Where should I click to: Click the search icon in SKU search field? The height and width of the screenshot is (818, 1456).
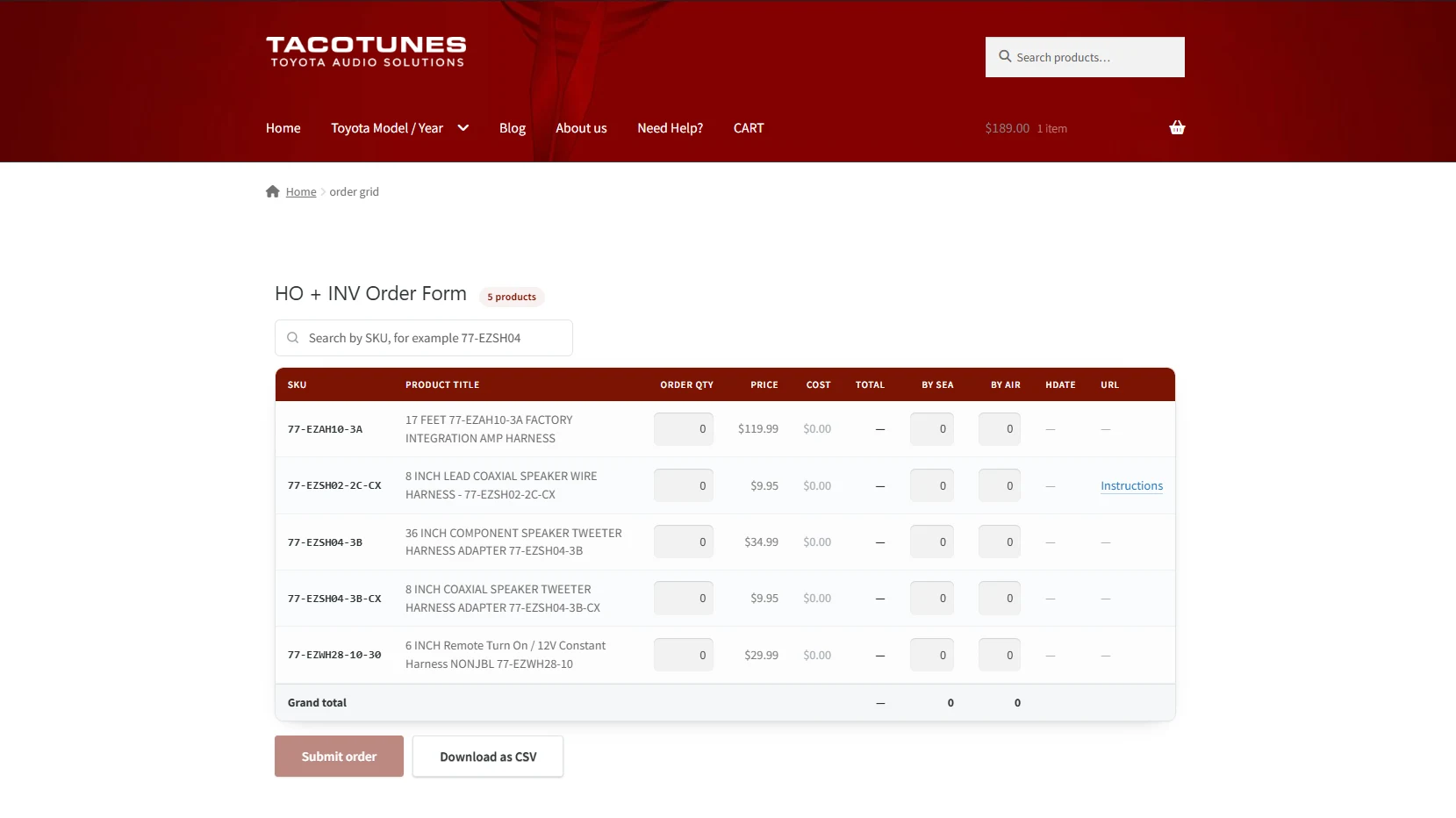pos(293,338)
